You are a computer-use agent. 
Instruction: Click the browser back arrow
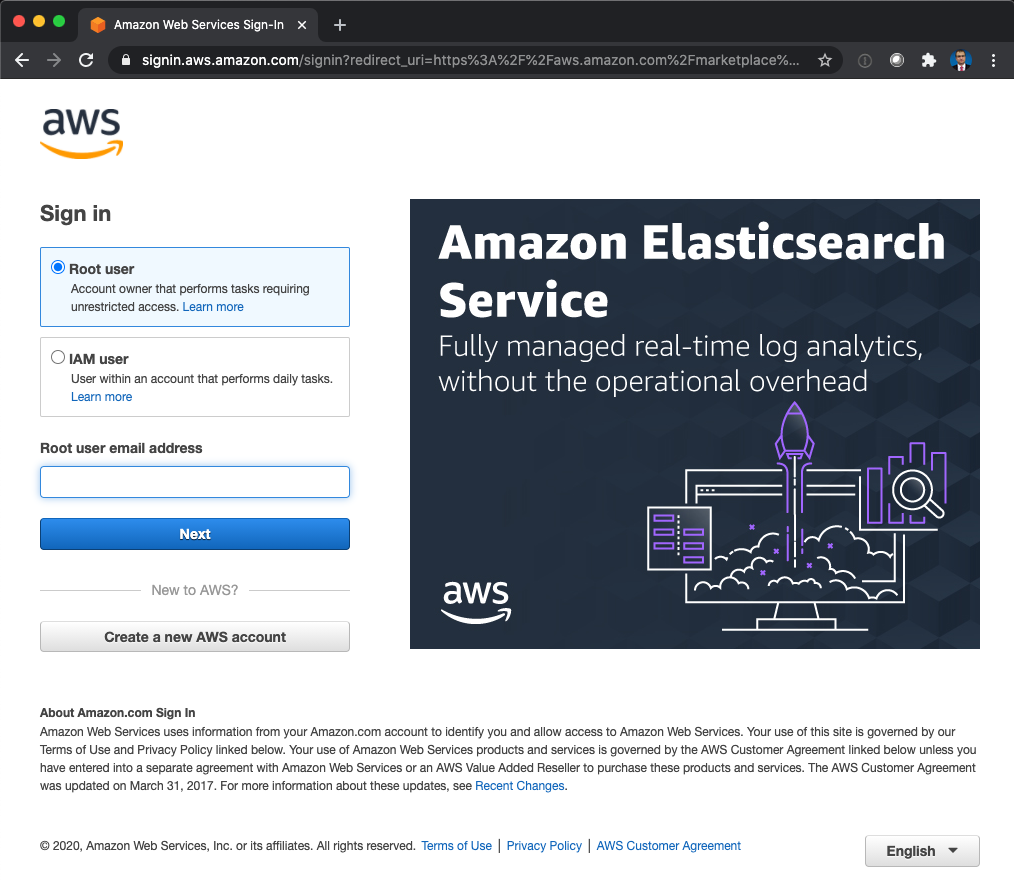point(22,60)
